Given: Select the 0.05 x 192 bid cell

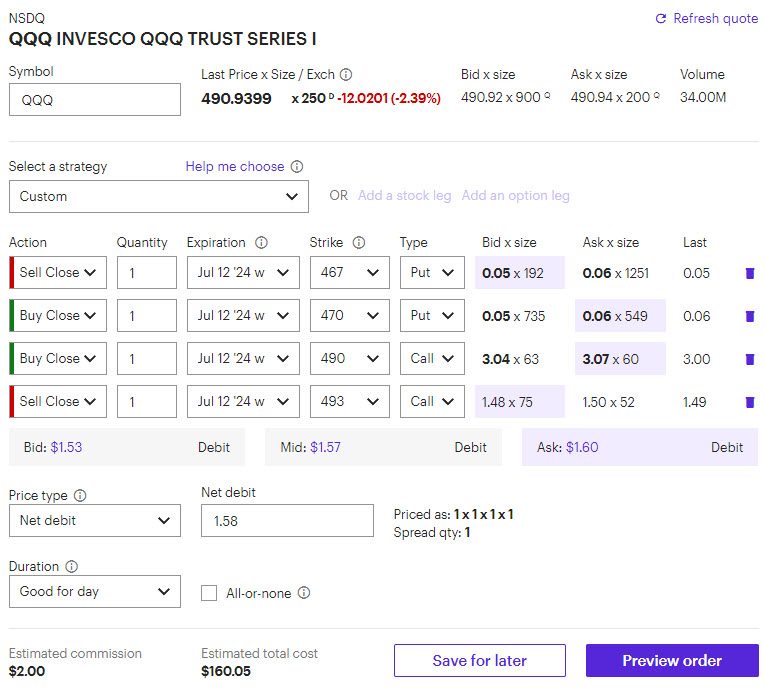Looking at the screenshot, I should (x=520, y=273).
